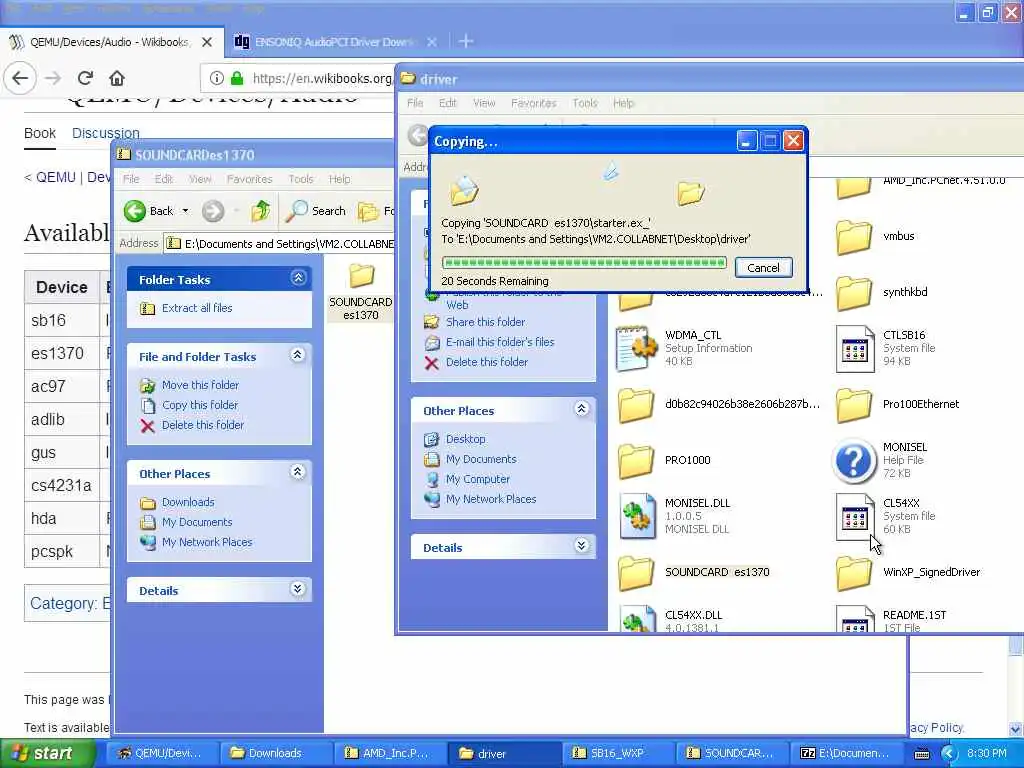Image resolution: width=1024 pixels, height=768 pixels.
Task: Select the vmbus folder
Action: coord(875,236)
